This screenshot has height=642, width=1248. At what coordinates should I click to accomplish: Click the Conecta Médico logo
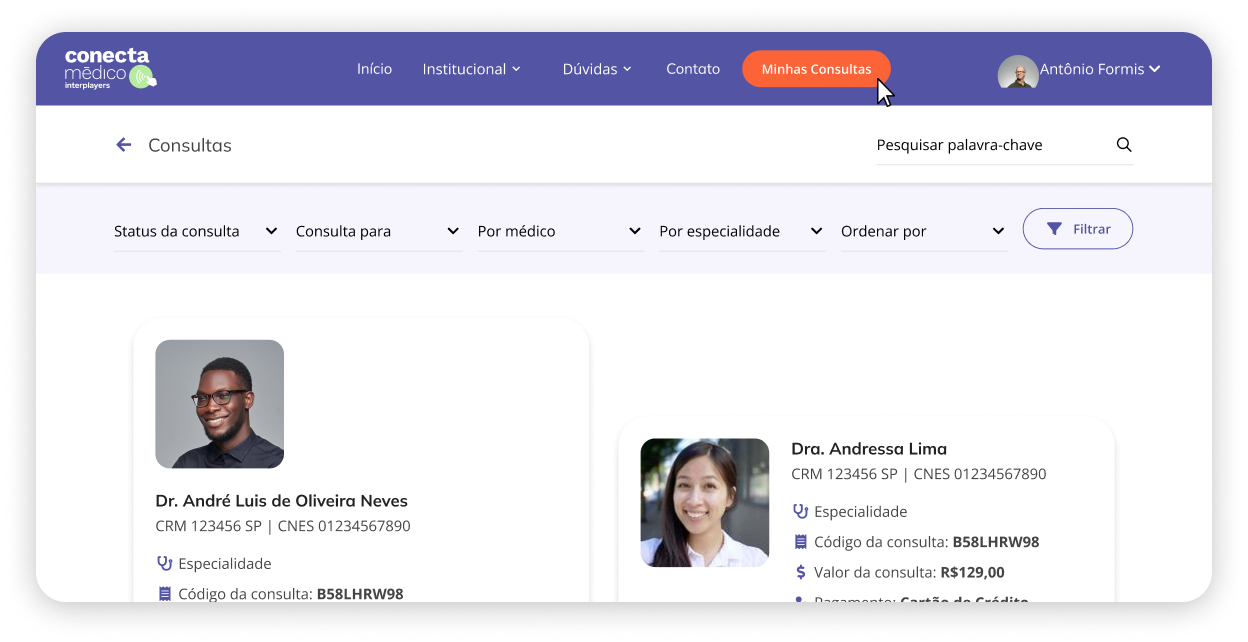(x=110, y=68)
